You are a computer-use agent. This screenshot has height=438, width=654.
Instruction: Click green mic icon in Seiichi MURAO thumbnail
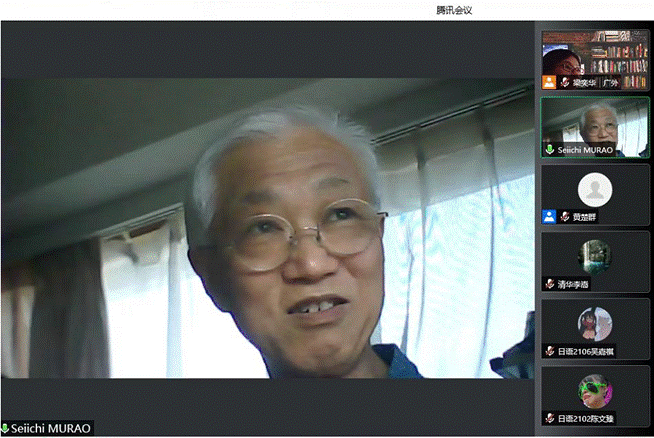tap(549, 149)
